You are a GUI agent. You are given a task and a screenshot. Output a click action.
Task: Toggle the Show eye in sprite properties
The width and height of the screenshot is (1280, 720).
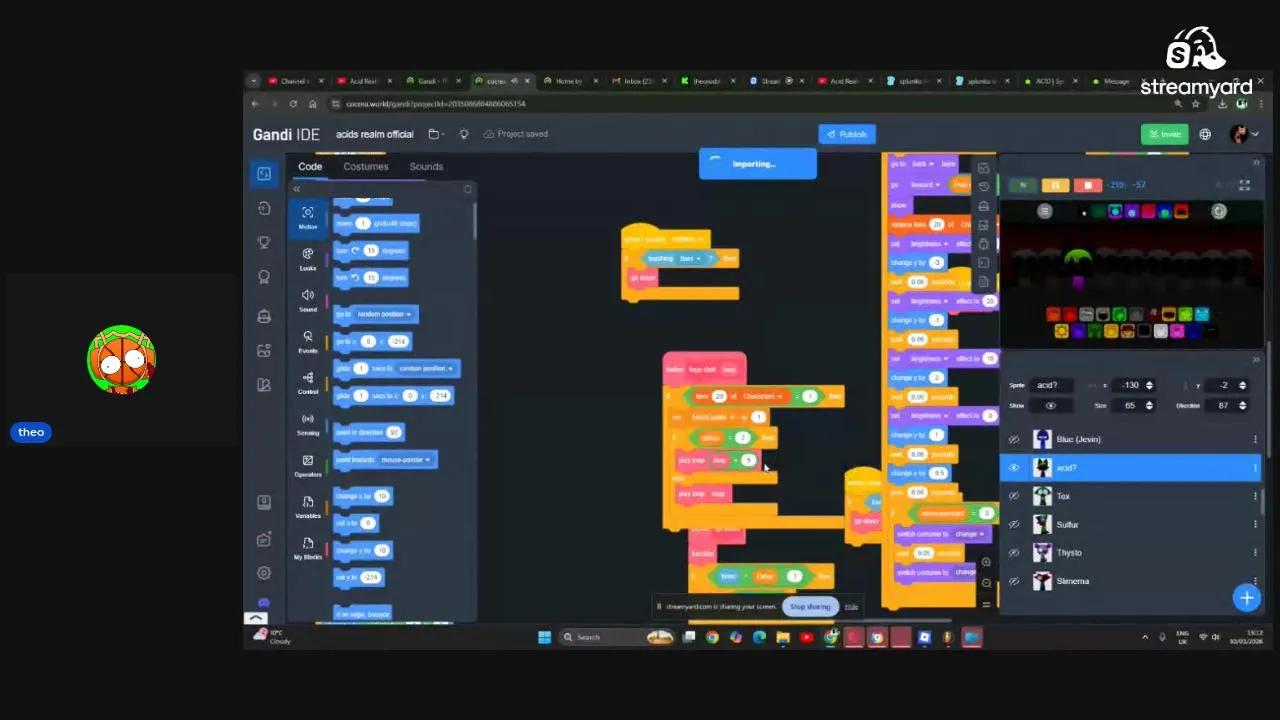tap(1051, 406)
